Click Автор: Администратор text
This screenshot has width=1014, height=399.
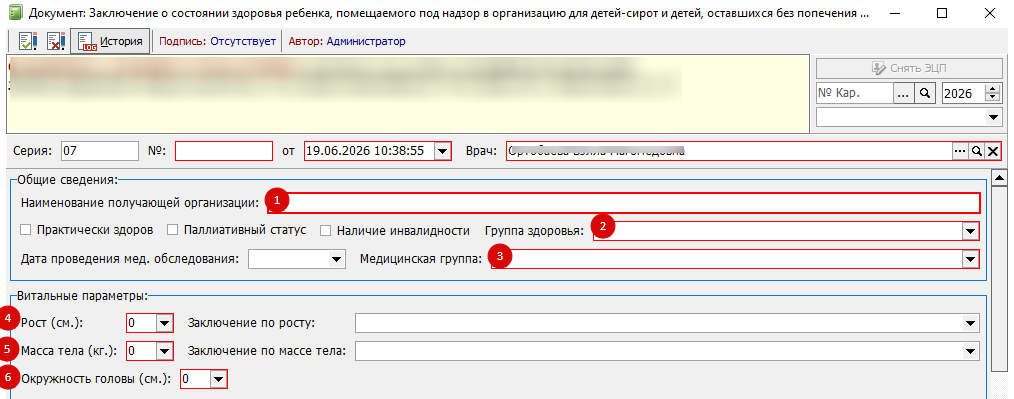(347, 41)
